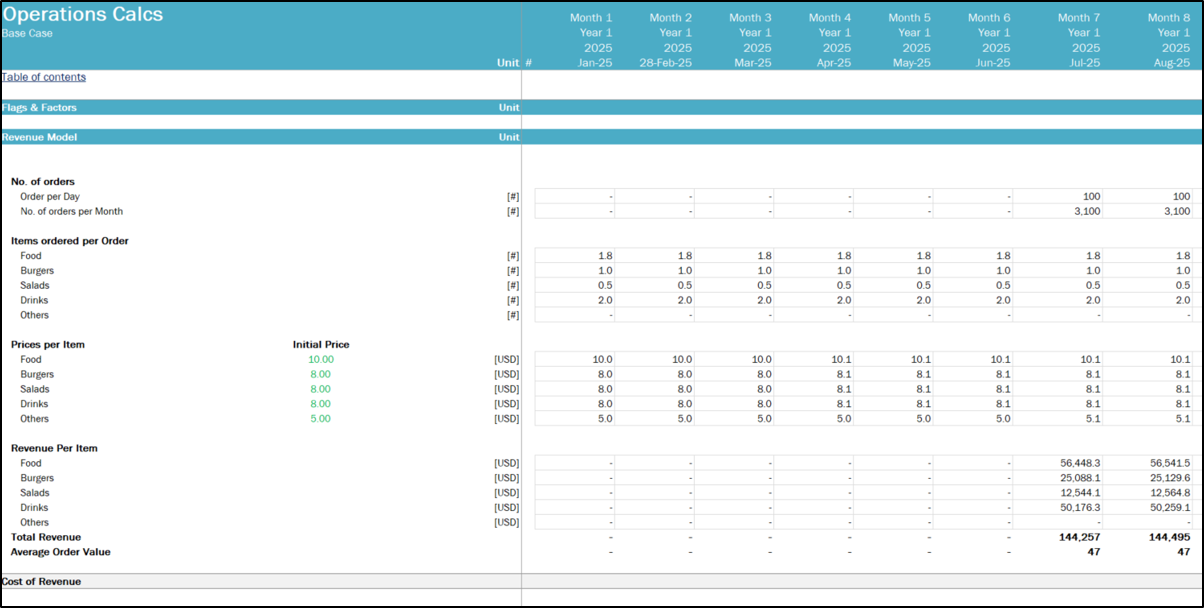Select the Revenue Model section header

(39, 137)
